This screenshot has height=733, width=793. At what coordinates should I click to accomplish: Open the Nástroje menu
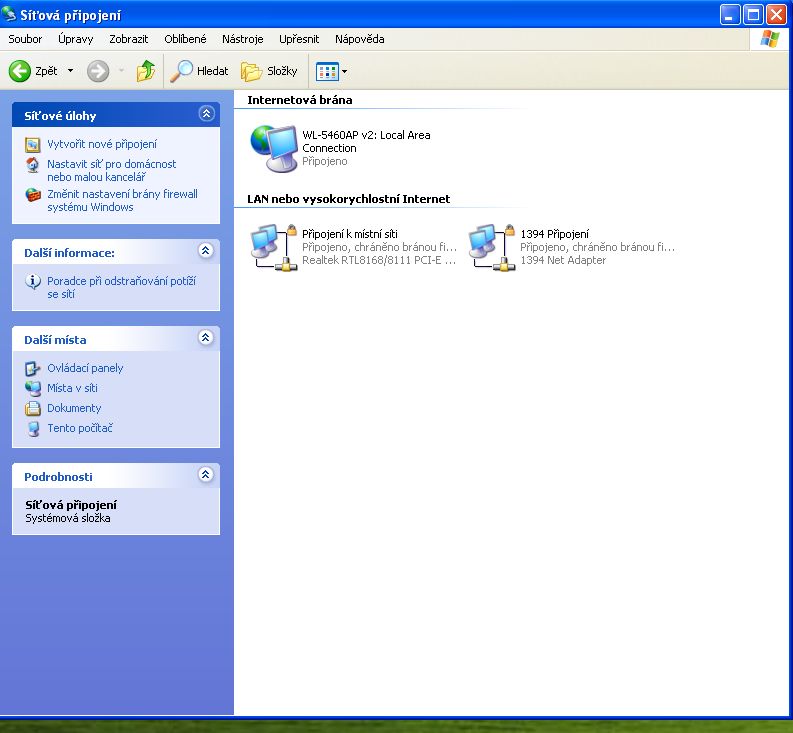point(242,39)
